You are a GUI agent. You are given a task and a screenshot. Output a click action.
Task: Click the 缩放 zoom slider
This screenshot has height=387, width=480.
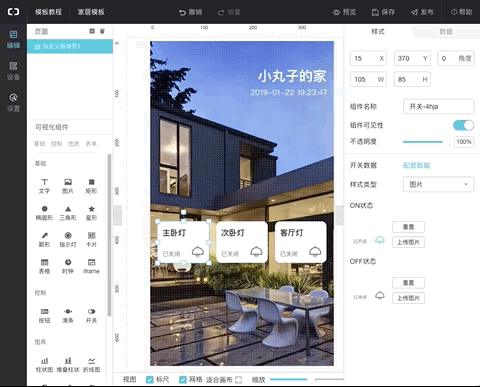pyautogui.click(x=307, y=379)
